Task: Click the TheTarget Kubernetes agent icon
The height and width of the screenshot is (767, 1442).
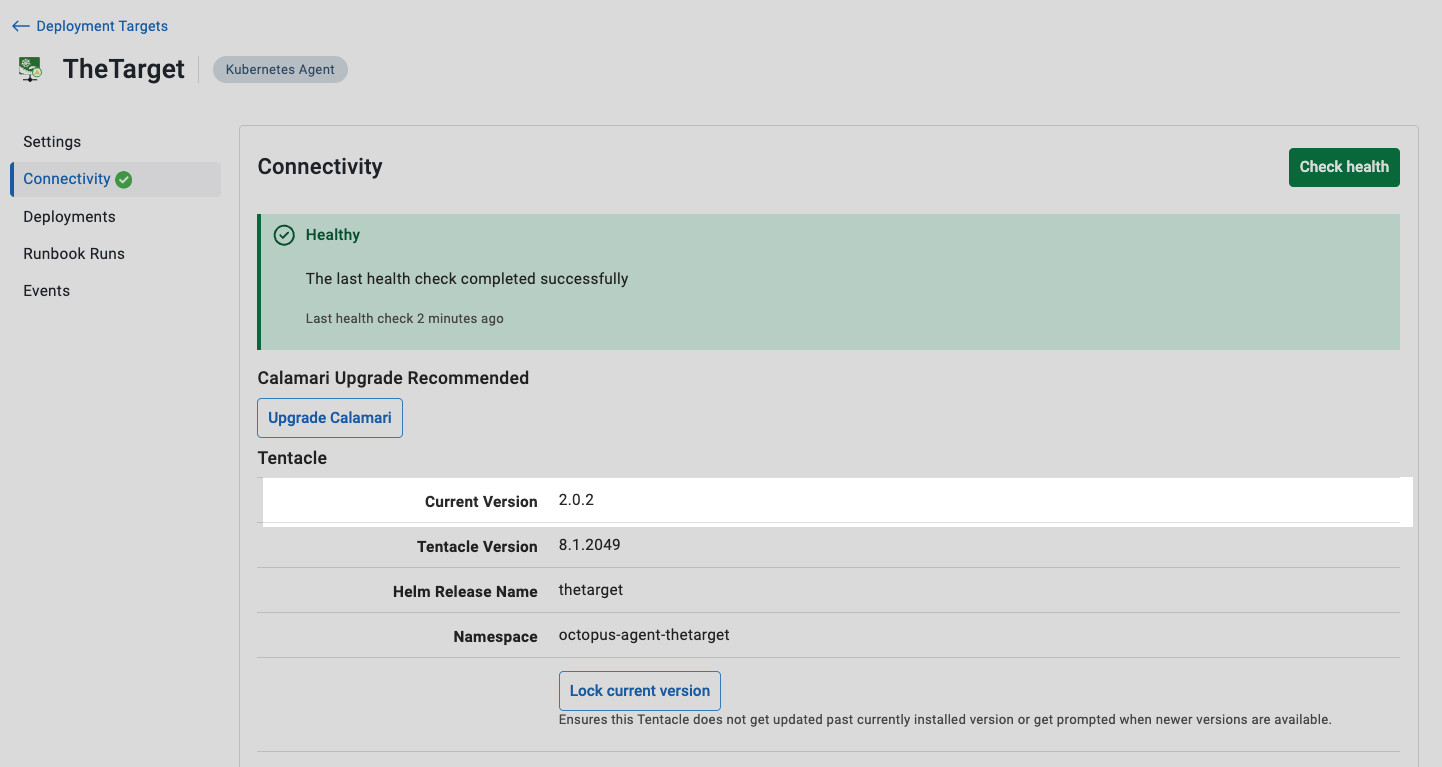Action: 31,69
